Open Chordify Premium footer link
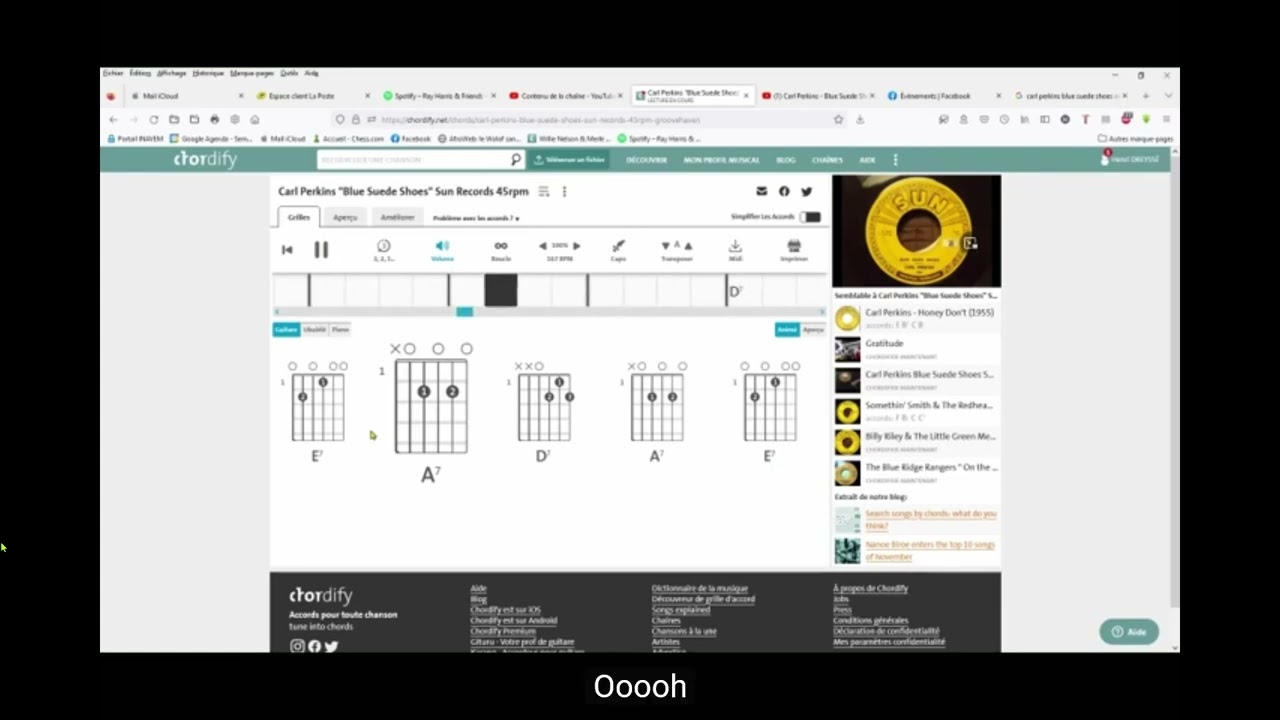 (x=503, y=631)
